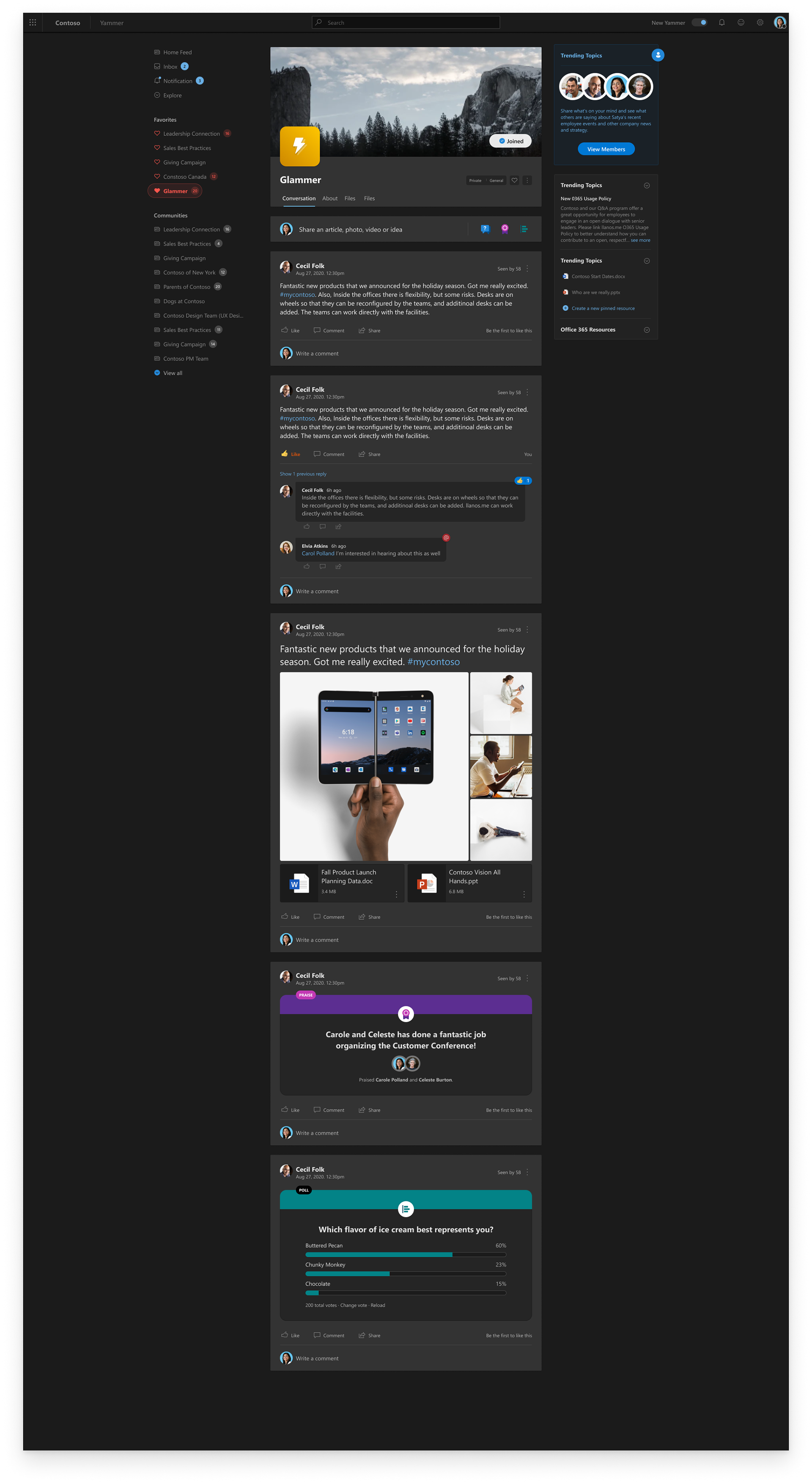
Task: Expand View all communities
Action: click(168, 373)
